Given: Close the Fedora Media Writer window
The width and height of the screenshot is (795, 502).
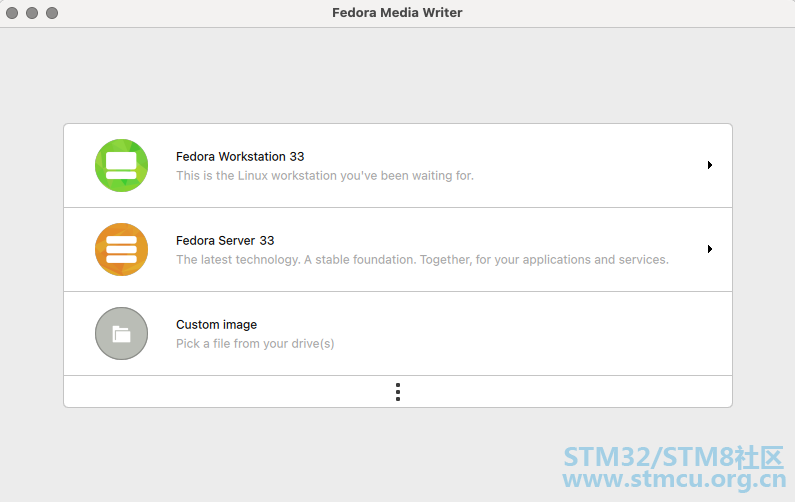Looking at the screenshot, I should pyautogui.click(x=12, y=13).
